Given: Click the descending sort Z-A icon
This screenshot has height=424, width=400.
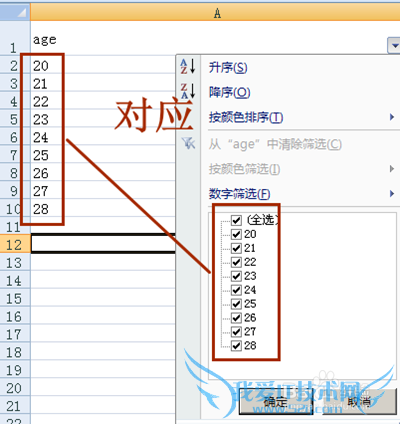Looking at the screenshot, I should (x=188, y=91).
